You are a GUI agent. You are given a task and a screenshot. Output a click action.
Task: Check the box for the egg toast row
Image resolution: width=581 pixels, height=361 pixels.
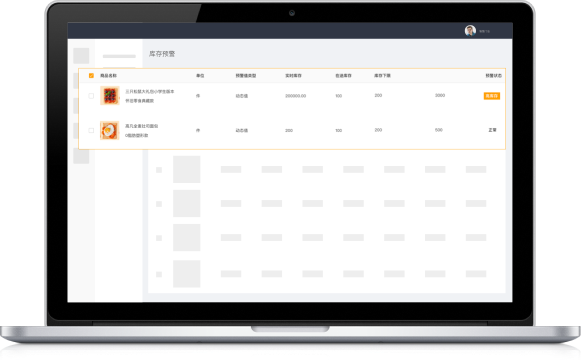click(91, 130)
